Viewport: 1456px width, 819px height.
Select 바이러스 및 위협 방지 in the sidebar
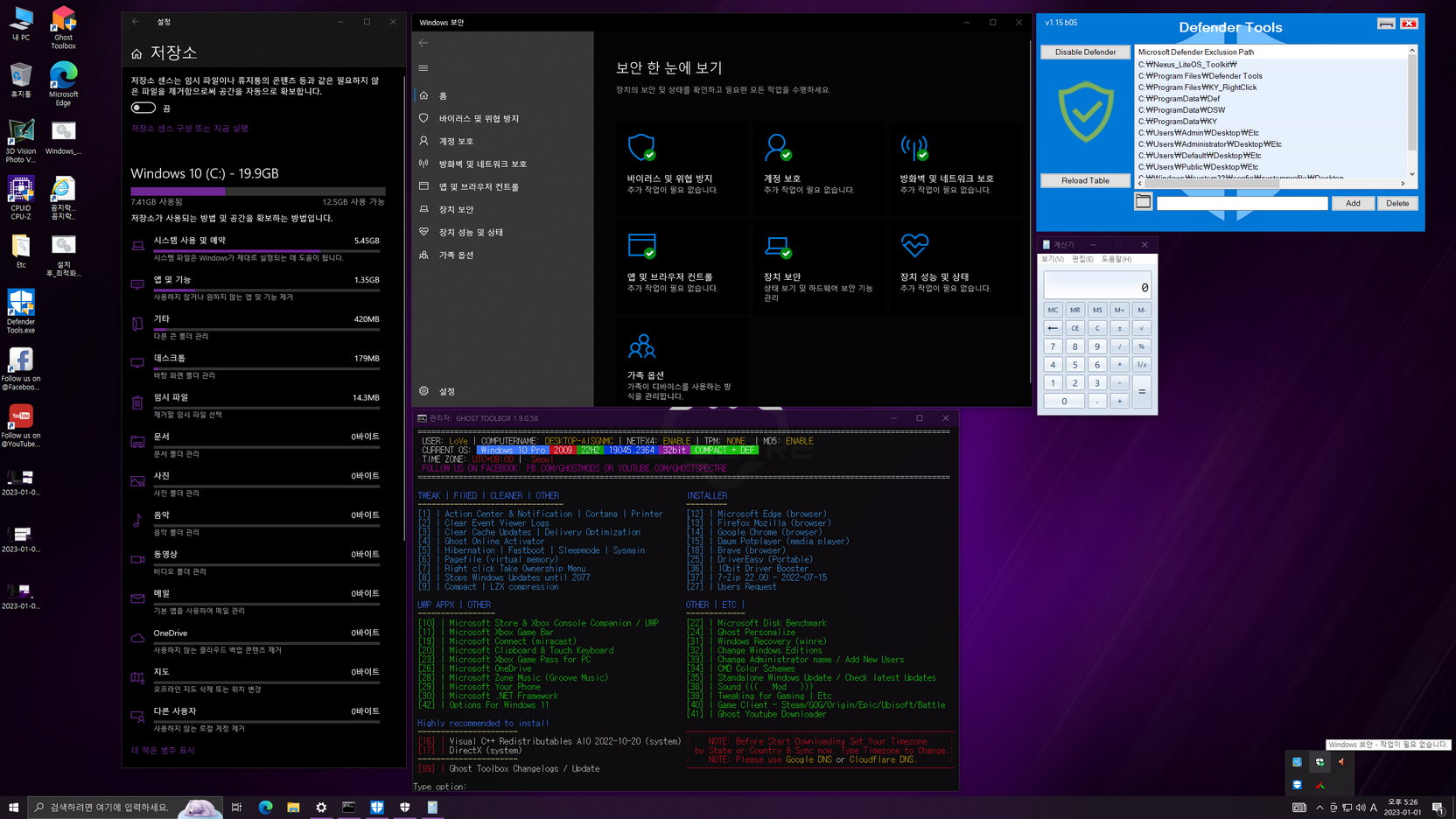click(501, 118)
